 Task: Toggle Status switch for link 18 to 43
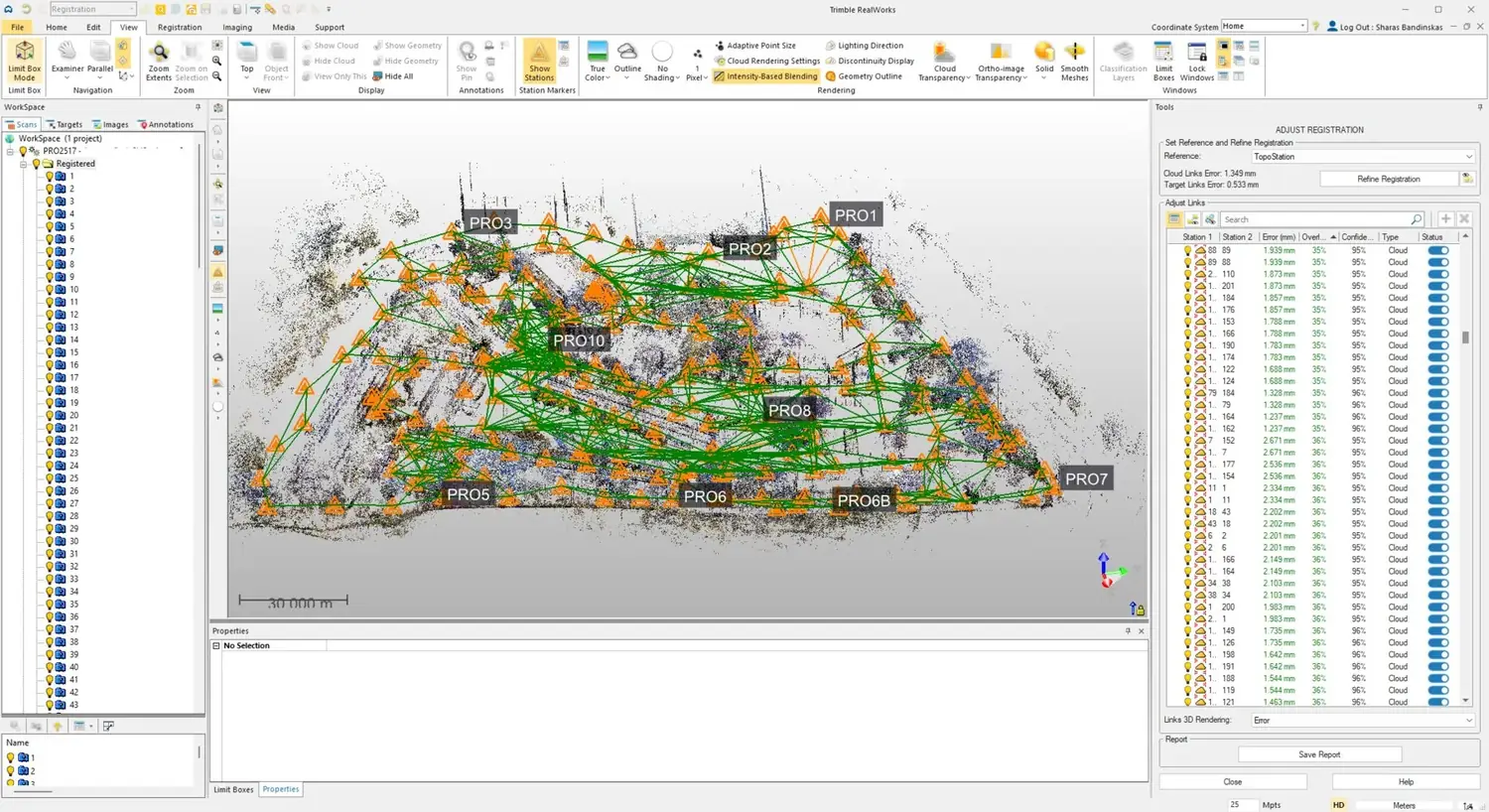point(1437,512)
